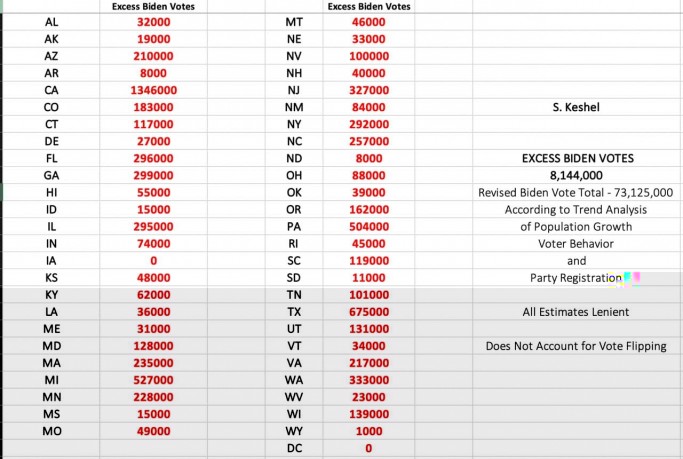Select the state cell labeled FL
This screenshot has width=683, height=459.
click(x=51, y=158)
